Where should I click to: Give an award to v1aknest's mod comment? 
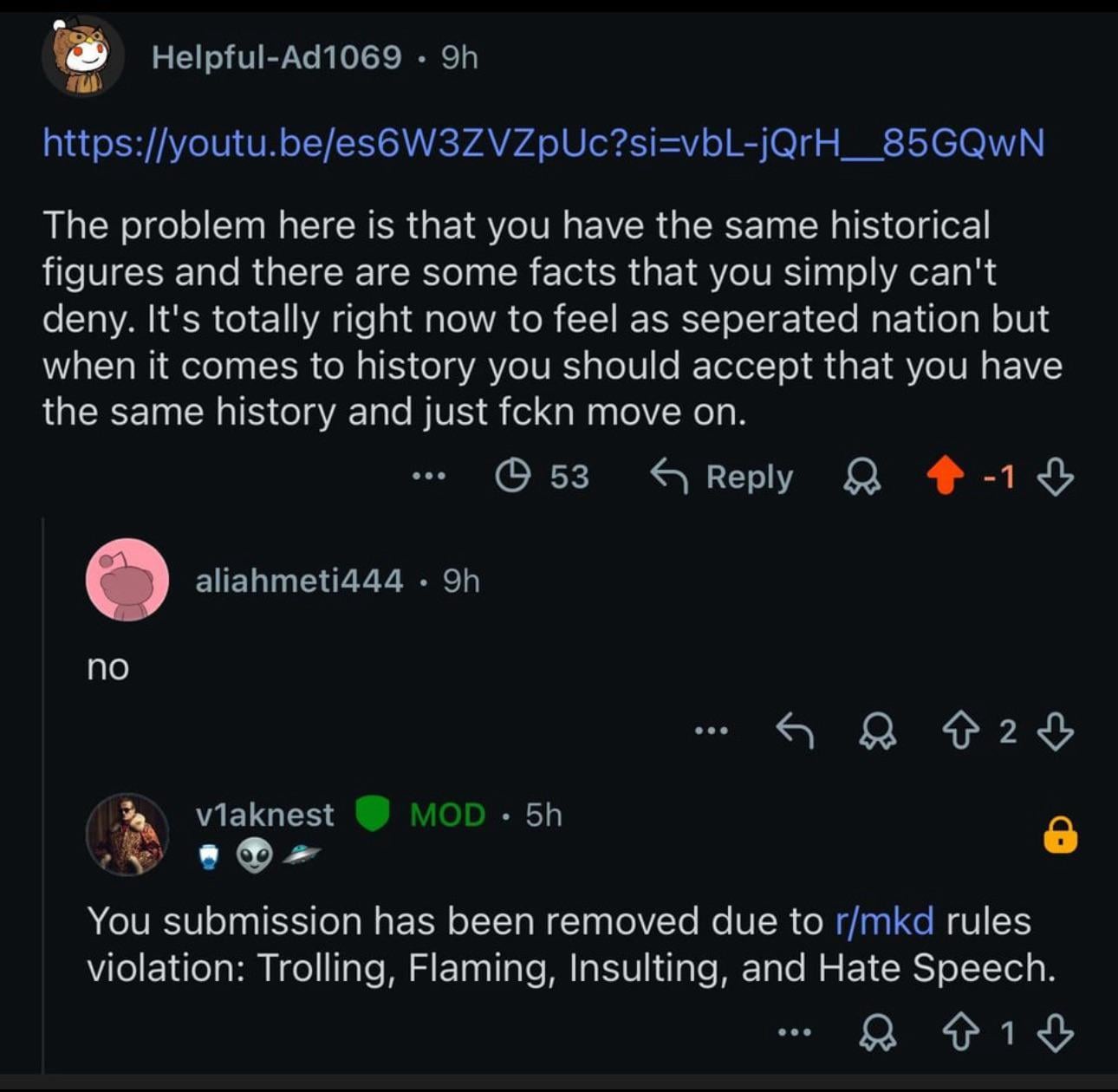point(878,1032)
